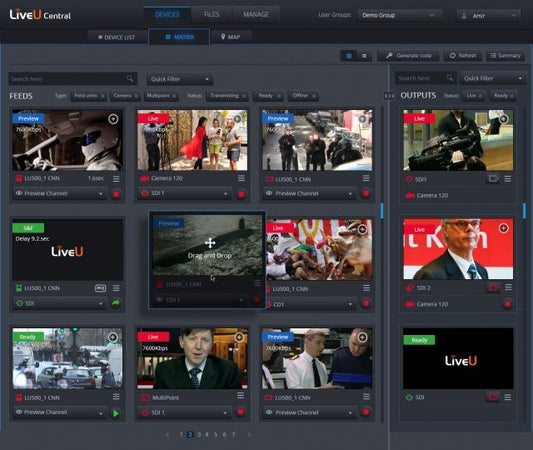Remove the Multipoint type filter
The image size is (533, 450).
tap(174, 96)
